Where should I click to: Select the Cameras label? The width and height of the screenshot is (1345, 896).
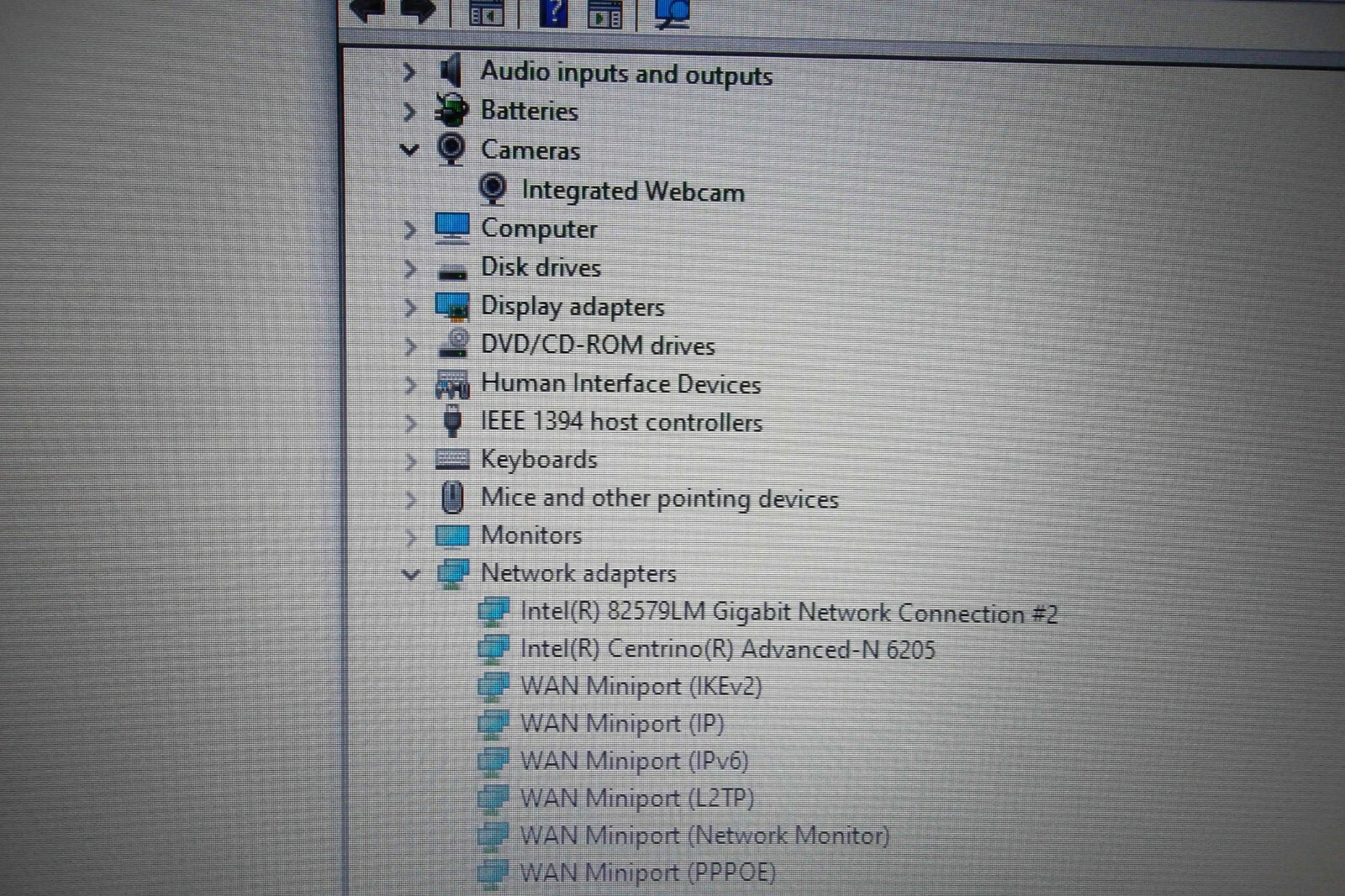pos(530,150)
